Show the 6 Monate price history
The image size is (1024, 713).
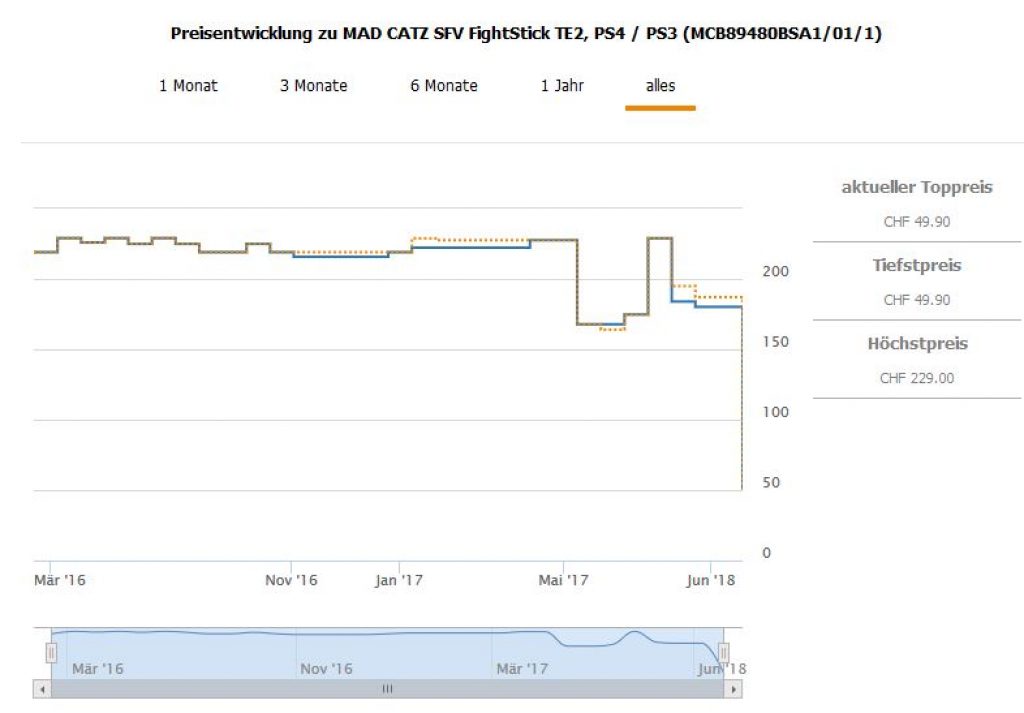point(443,86)
